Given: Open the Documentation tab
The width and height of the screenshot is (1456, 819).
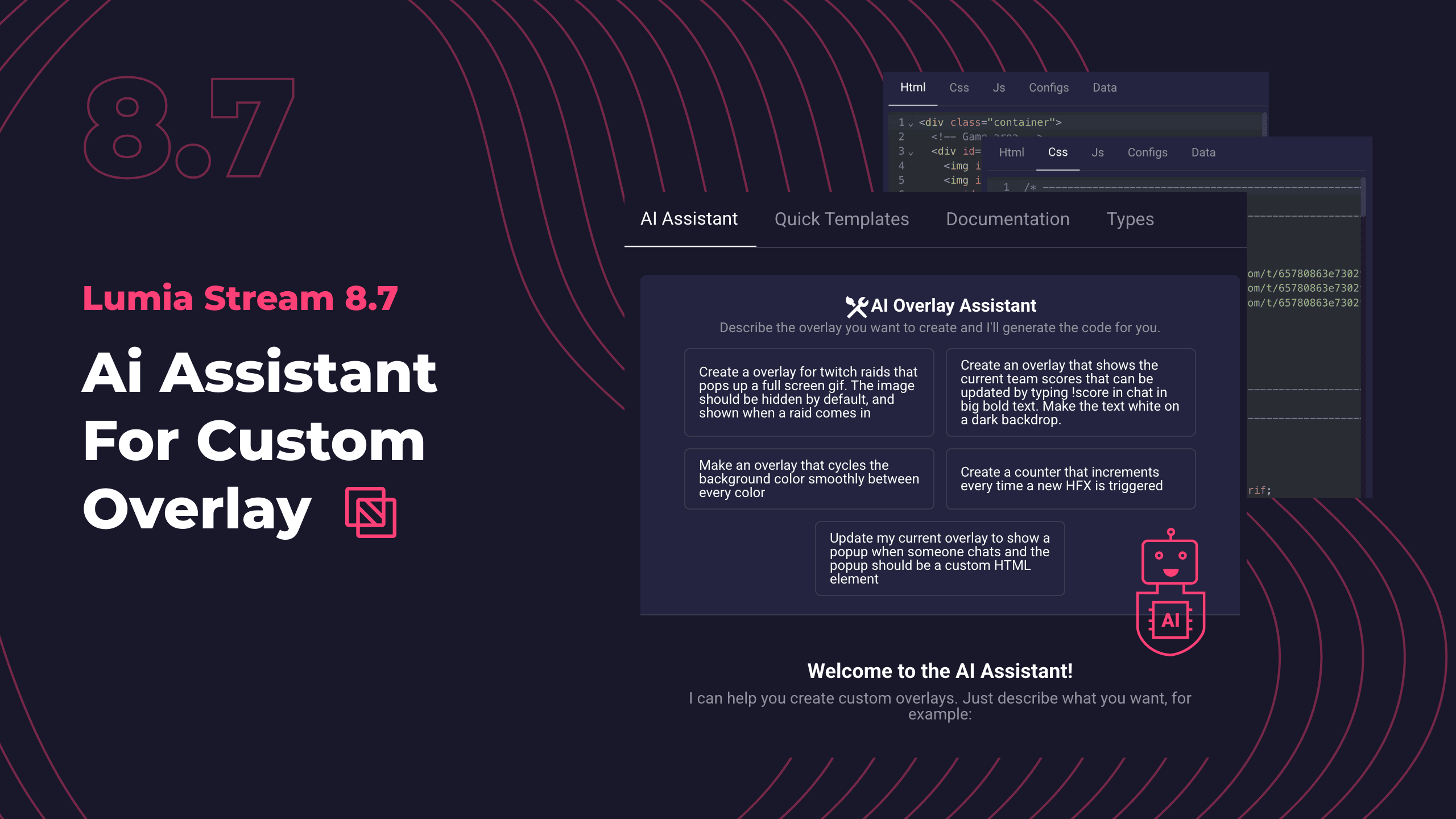Looking at the screenshot, I should 1008,220.
